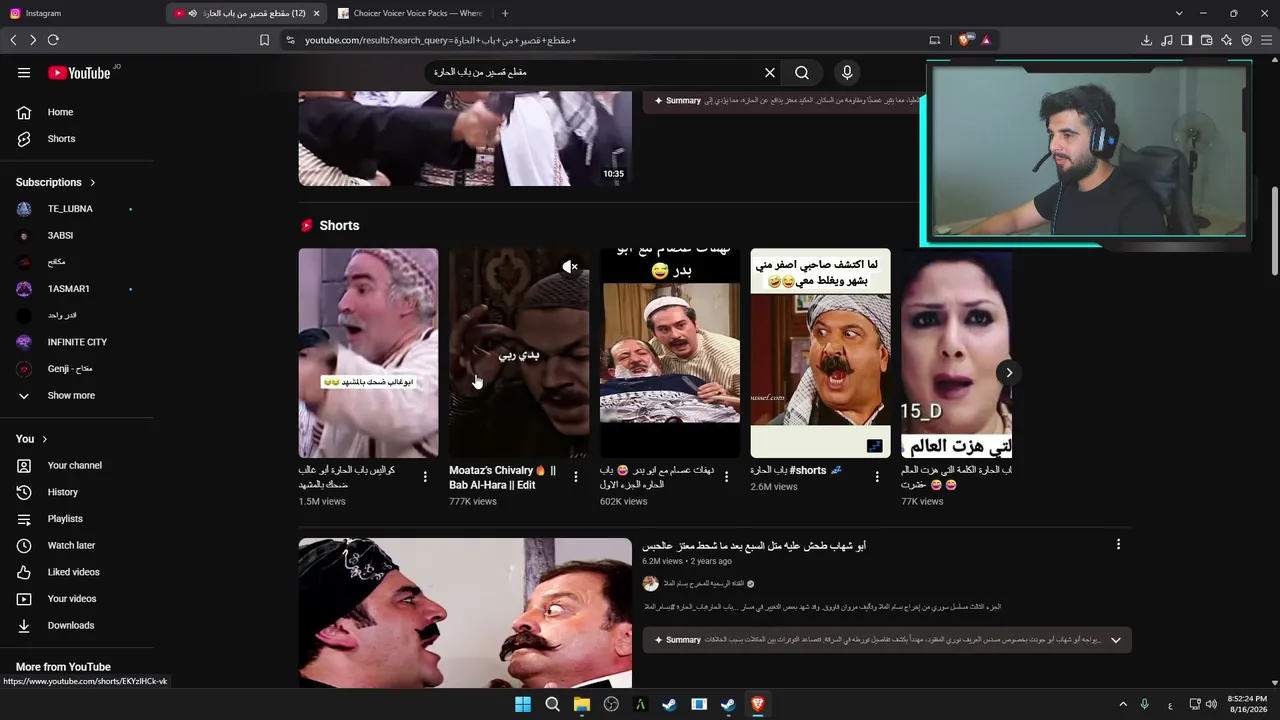This screenshot has height=720, width=1280.
Task: Clear the search query with the X
Action: (x=770, y=73)
